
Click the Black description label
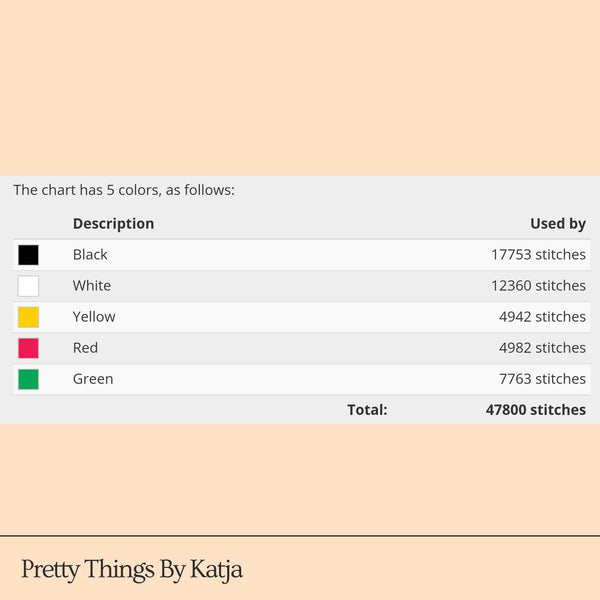[x=90, y=255]
